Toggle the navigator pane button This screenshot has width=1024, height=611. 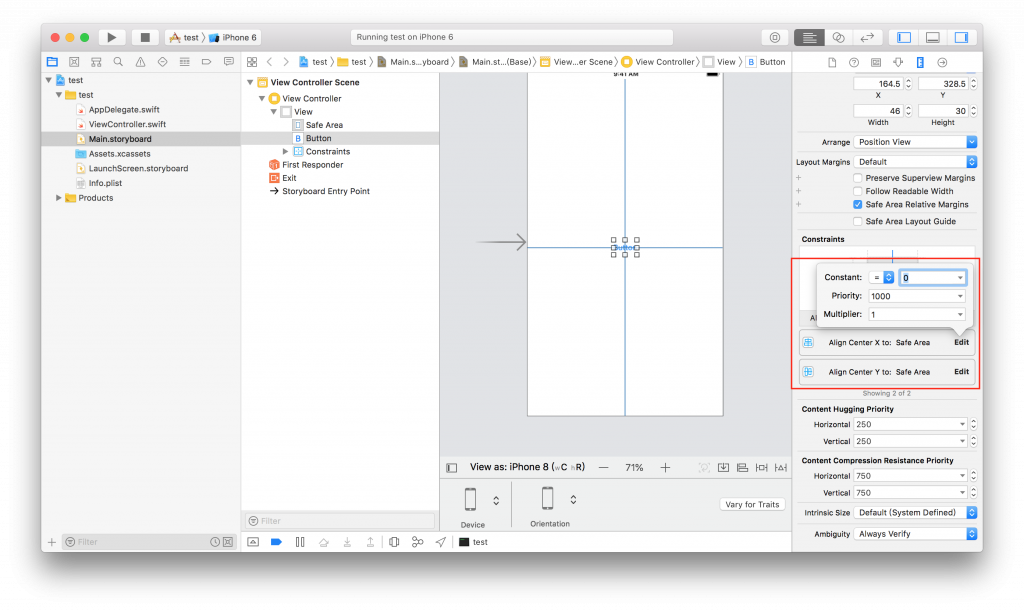coord(904,37)
